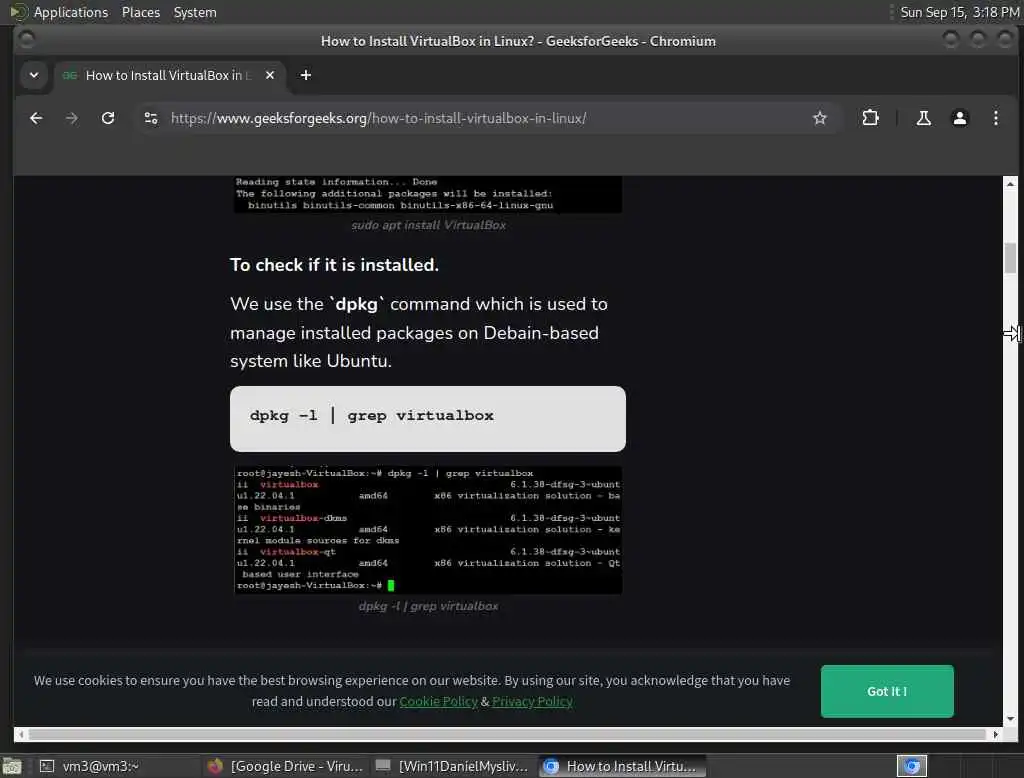Viewport: 1024px width, 778px height.
Task: Click the vertical scrollbar thumb
Action: (1010, 258)
